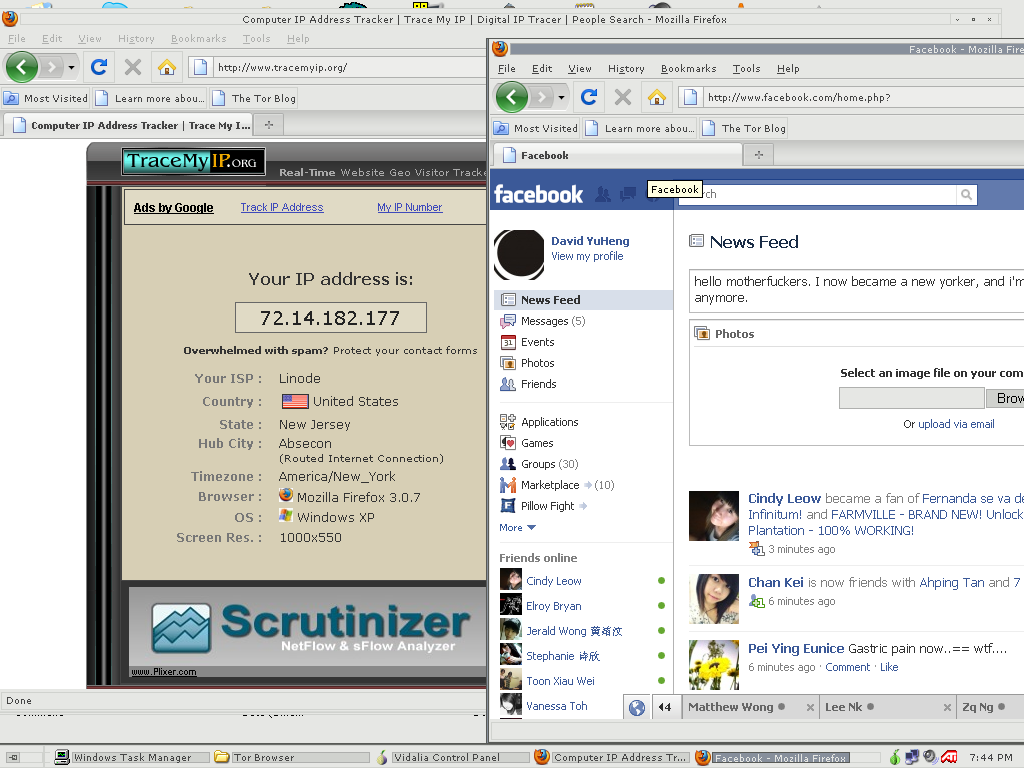The image size is (1024, 768).
Task: Click Home icon in TraceMyIP Firefox window
Action: pyautogui.click(x=167, y=67)
